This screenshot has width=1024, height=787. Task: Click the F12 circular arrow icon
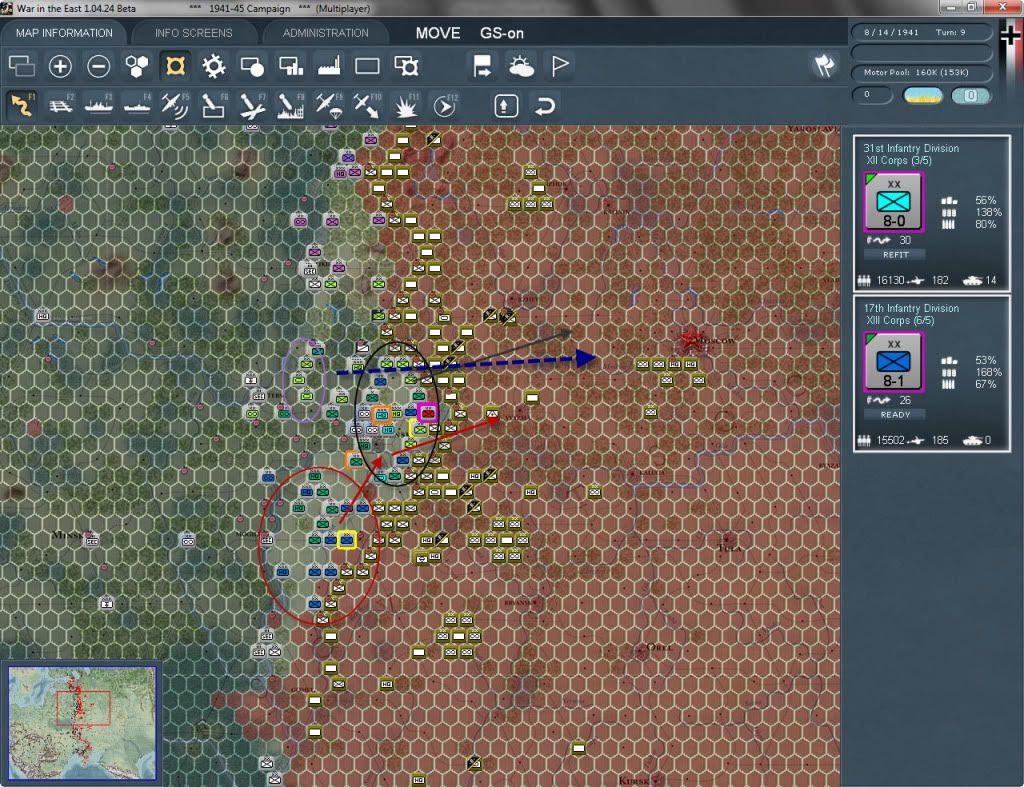coord(445,105)
